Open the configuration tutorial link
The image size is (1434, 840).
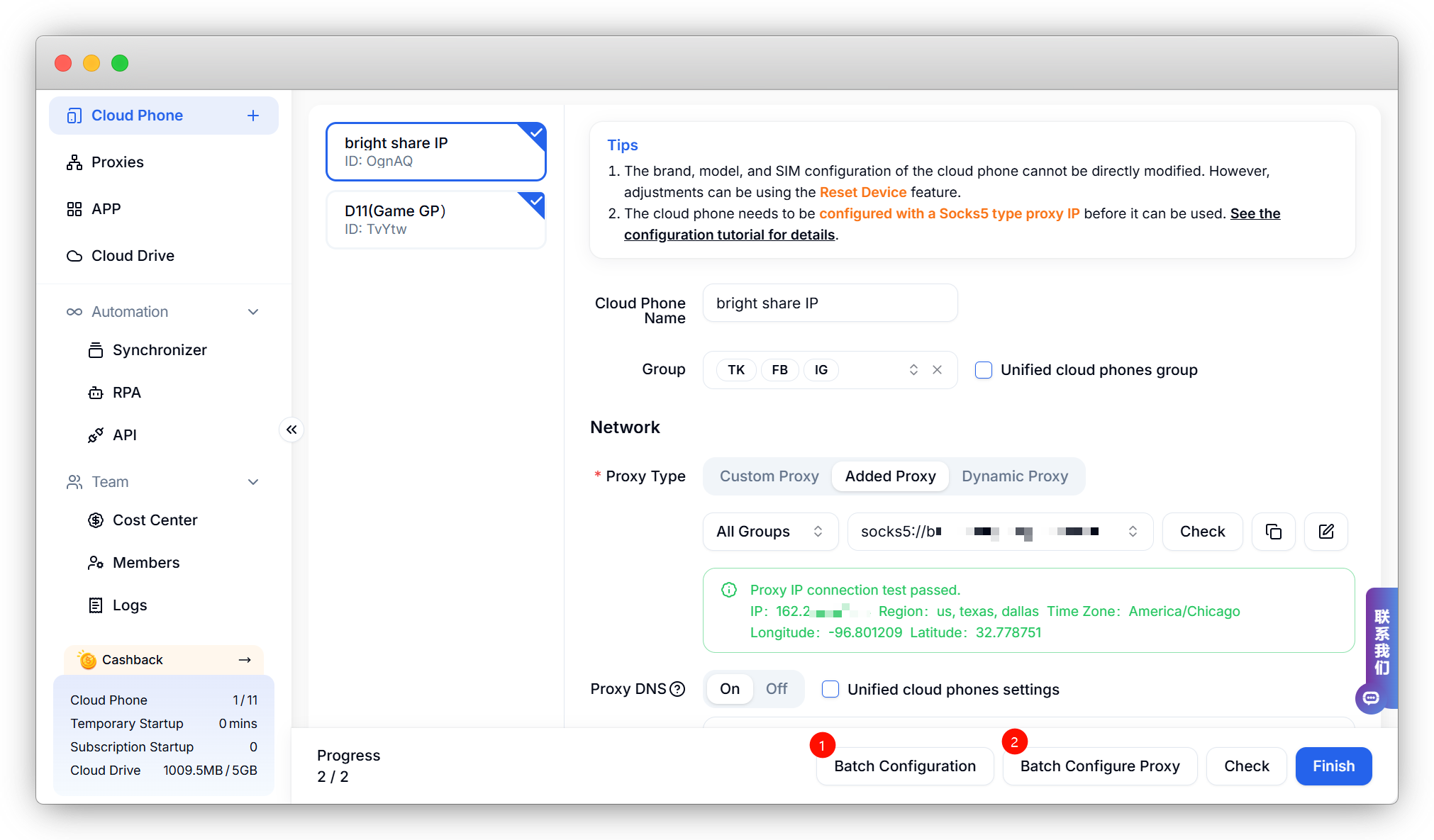pos(729,235)
